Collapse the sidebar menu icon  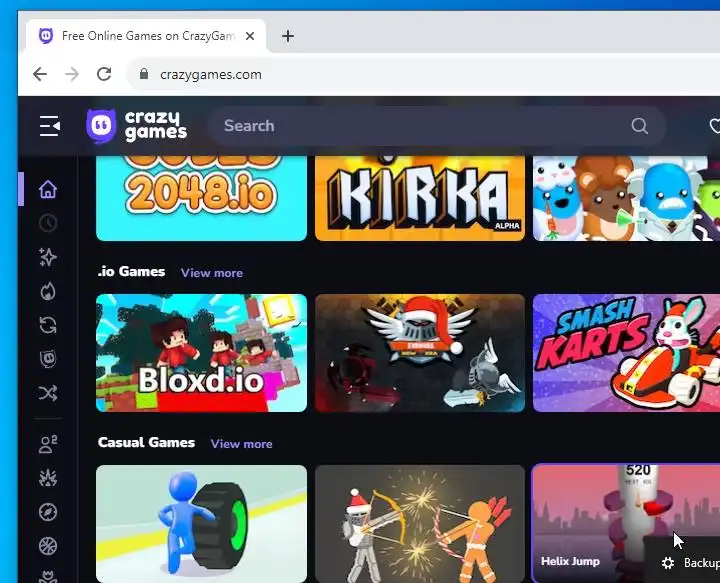click(x=50, y=126)
